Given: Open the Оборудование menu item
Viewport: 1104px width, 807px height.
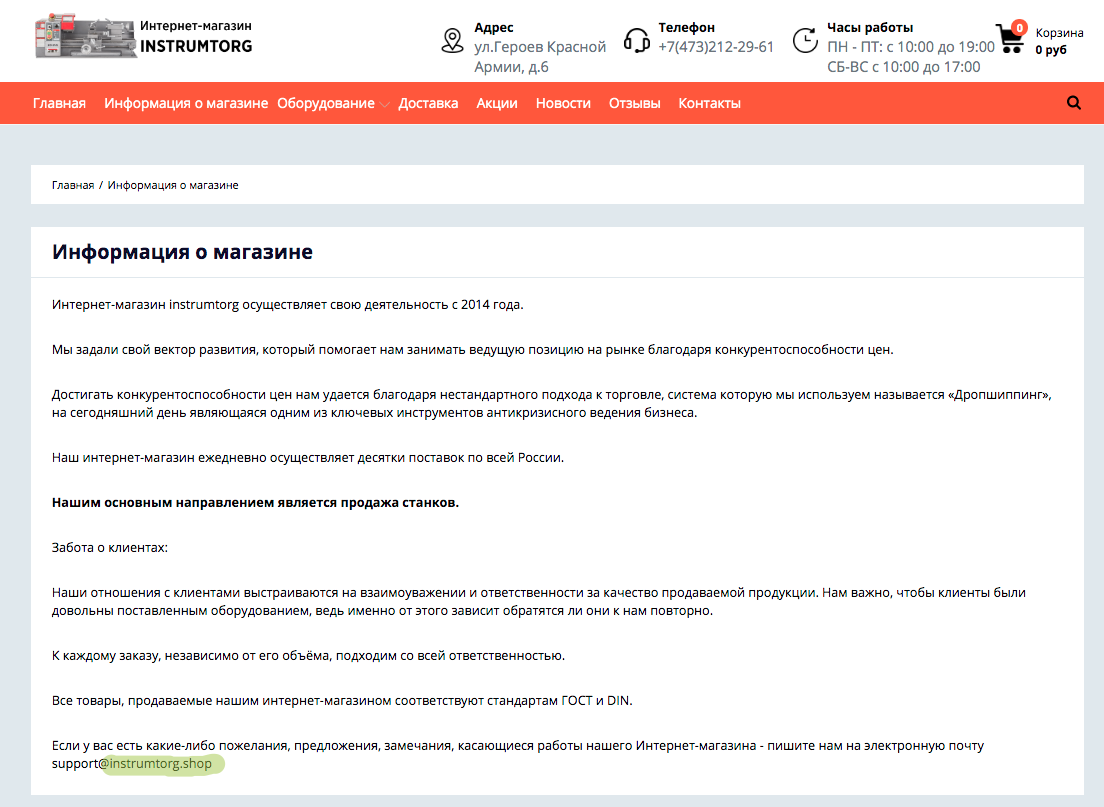Looking at the screenshot, I should (x=326, y=103).
